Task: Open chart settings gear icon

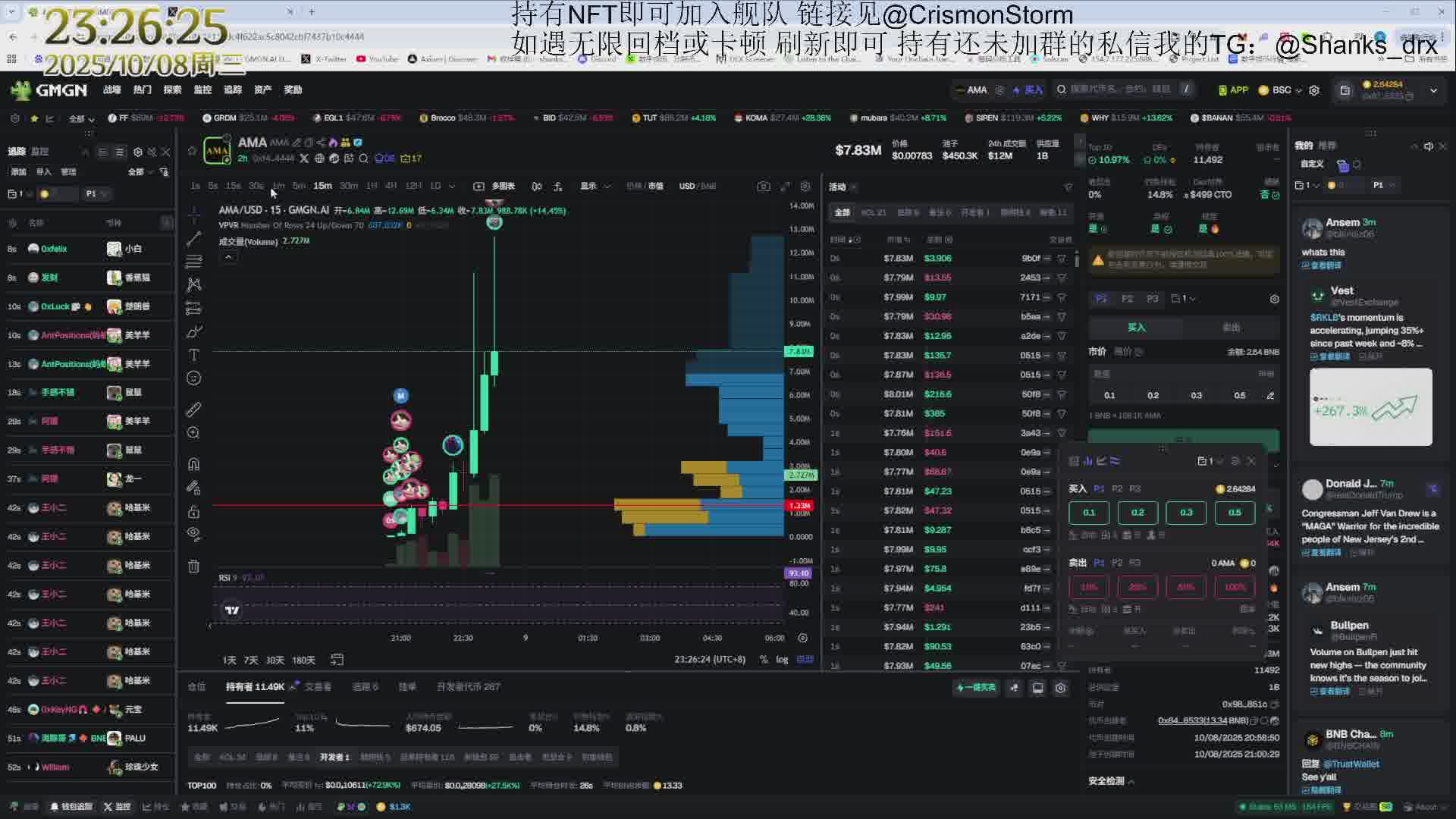Action: [x=805, y=186]
